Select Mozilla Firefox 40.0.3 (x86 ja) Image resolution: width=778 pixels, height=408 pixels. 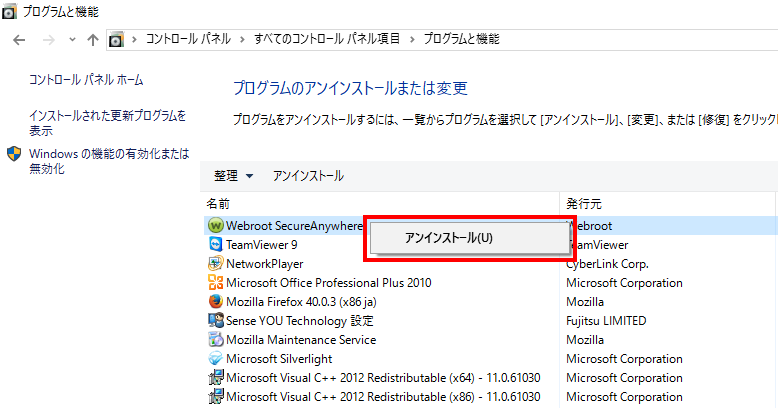[x=301, y=302]
